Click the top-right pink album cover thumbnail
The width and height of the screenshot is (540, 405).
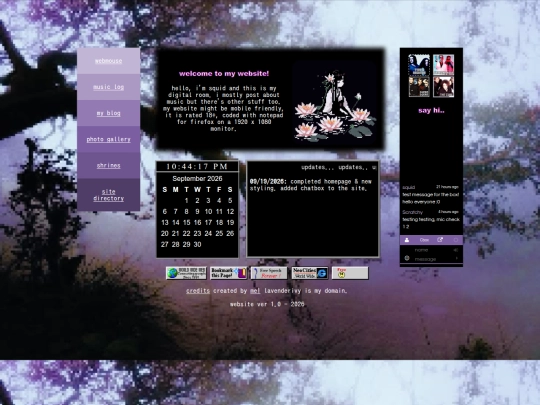coord(443,65)
